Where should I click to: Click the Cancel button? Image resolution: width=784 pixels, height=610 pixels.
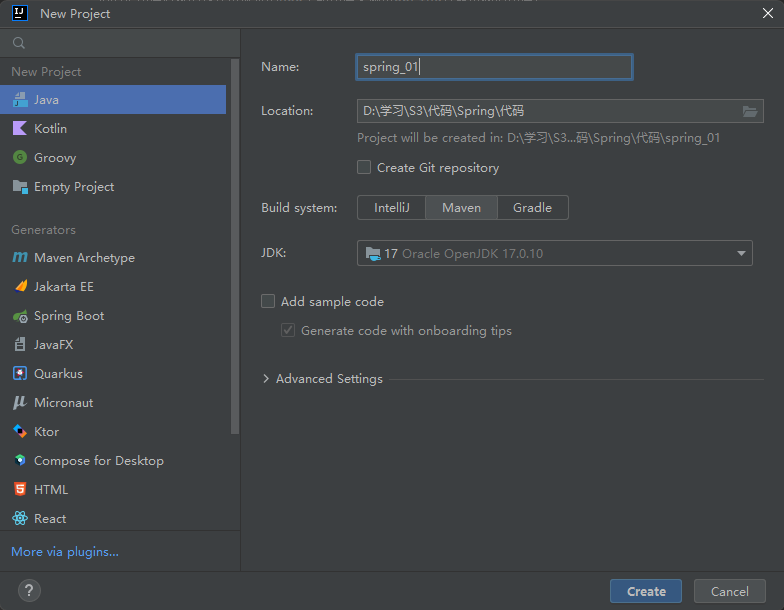pos(730,592)
